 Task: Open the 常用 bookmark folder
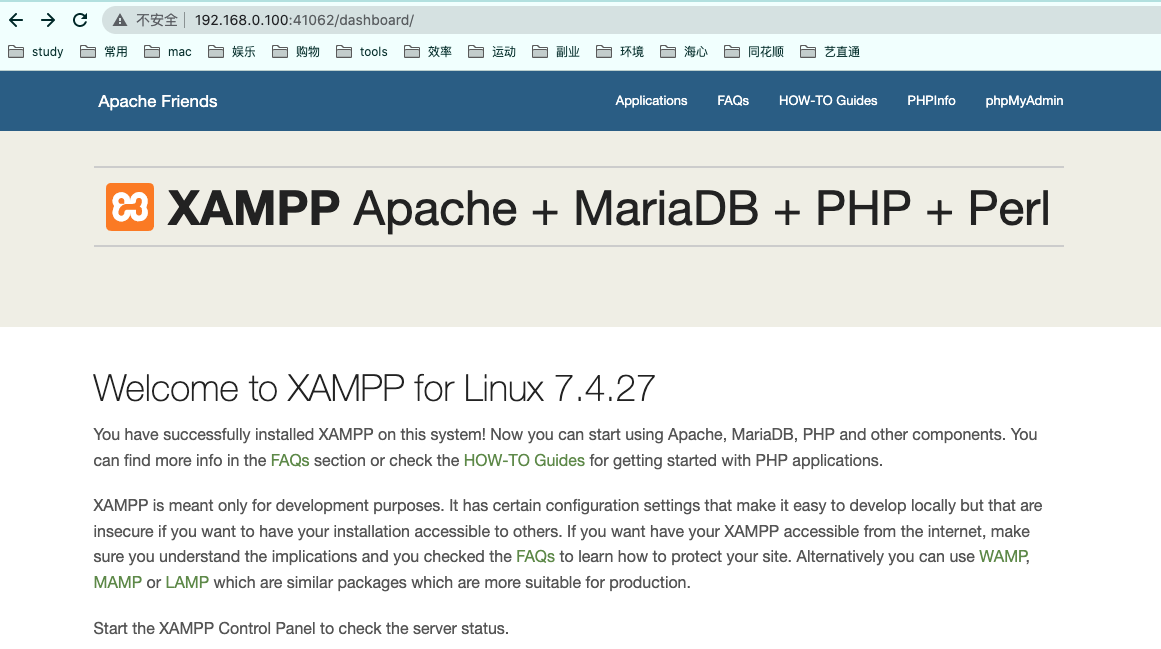[x=104, y=52]
